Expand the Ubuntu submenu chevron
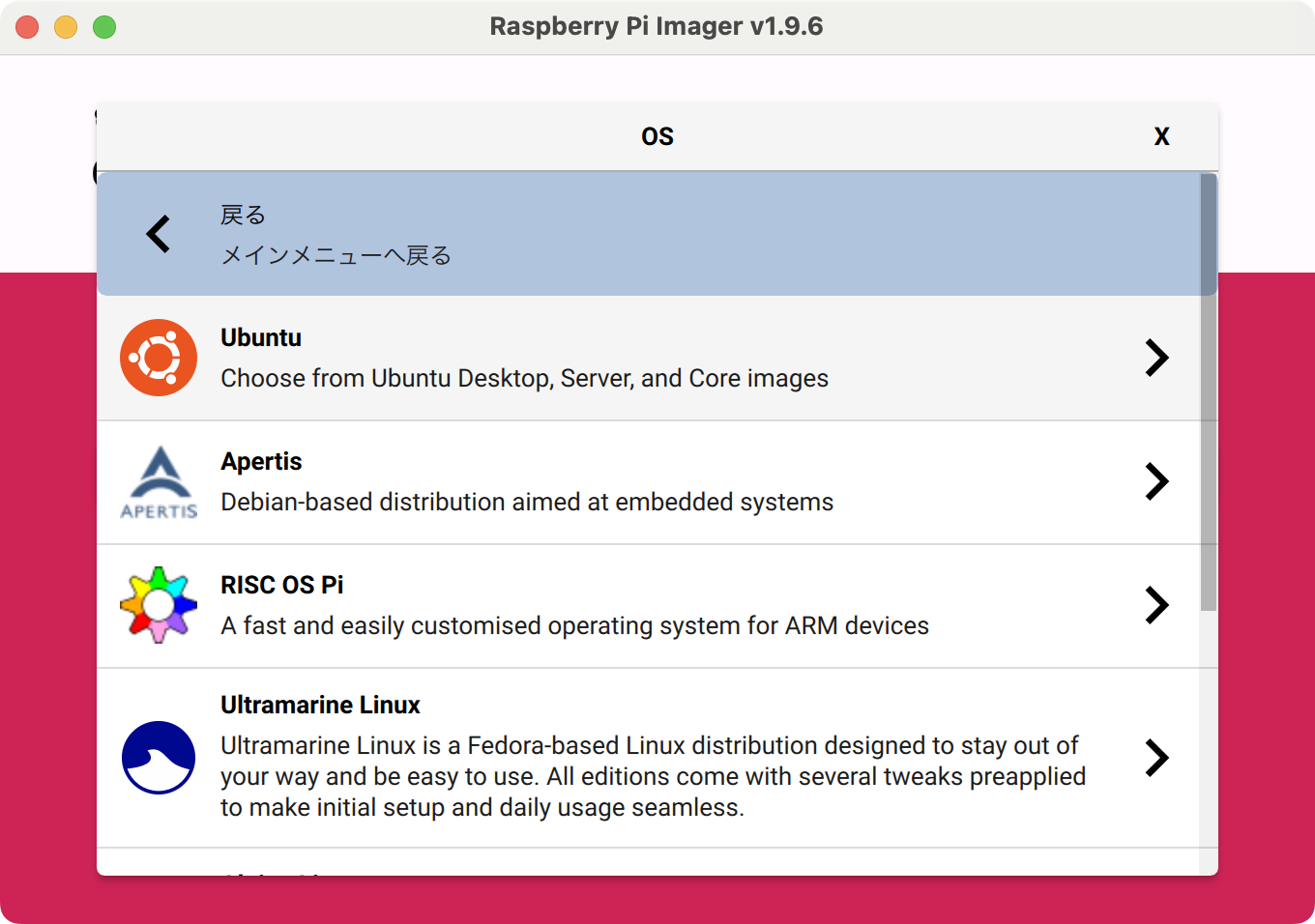1315x924 pixels. [x=1157, y=358]
